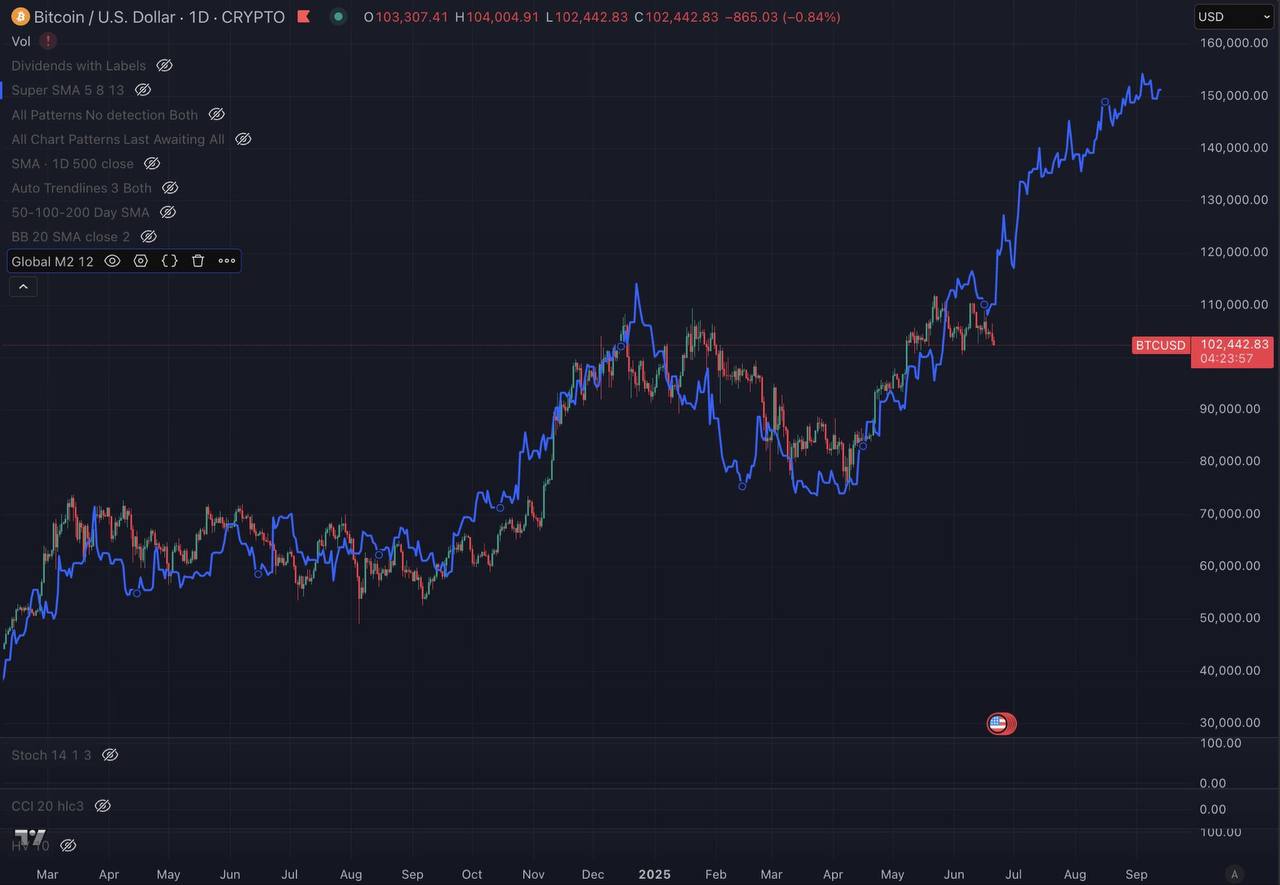1280x885 pixels.
Task: Hide the Global M2 12 indicator
Action: (x=112, y=261)
